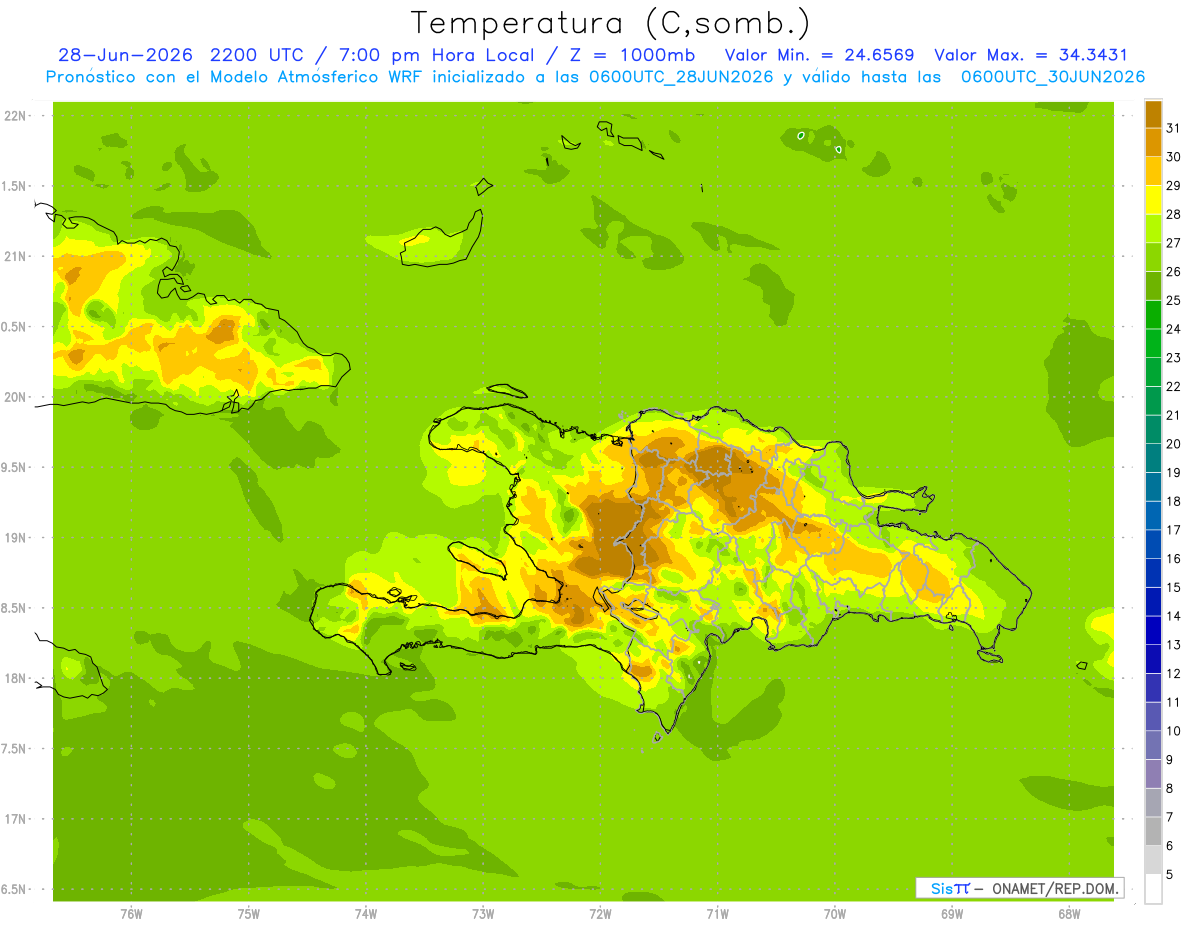Select legend gray band between 6 and 7
Image resolution: width=1200 pixels, height=927 pixels.
[1153, 831]
